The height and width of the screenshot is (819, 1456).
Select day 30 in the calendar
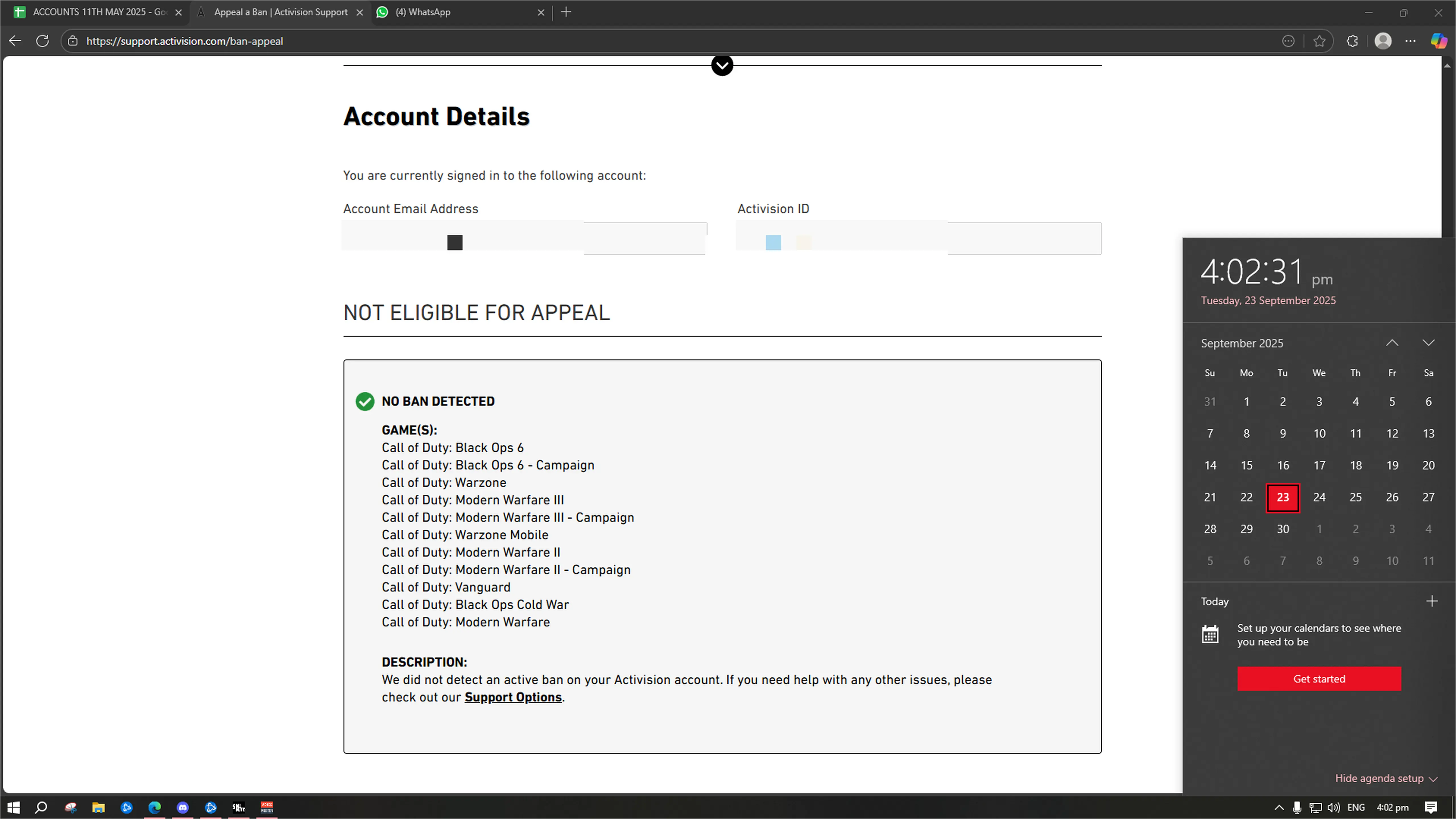click(1283, 529)
